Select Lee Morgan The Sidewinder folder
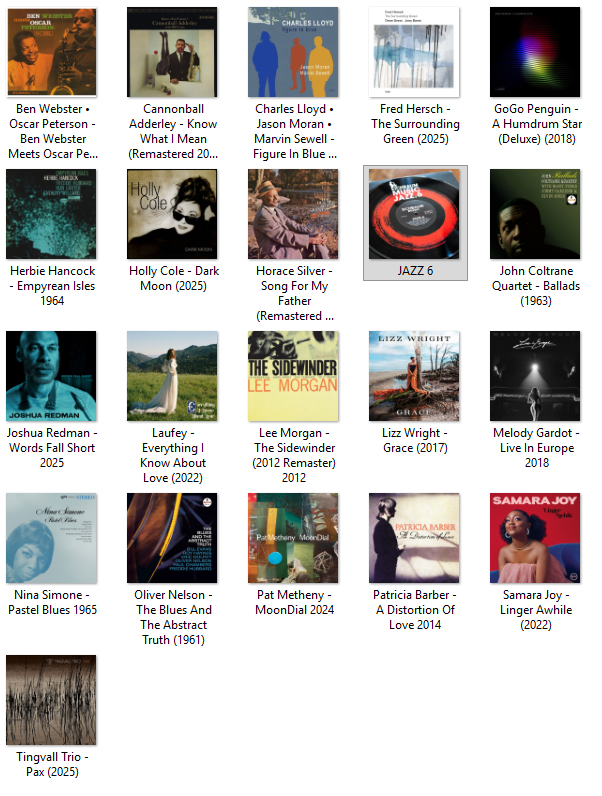 293,408
